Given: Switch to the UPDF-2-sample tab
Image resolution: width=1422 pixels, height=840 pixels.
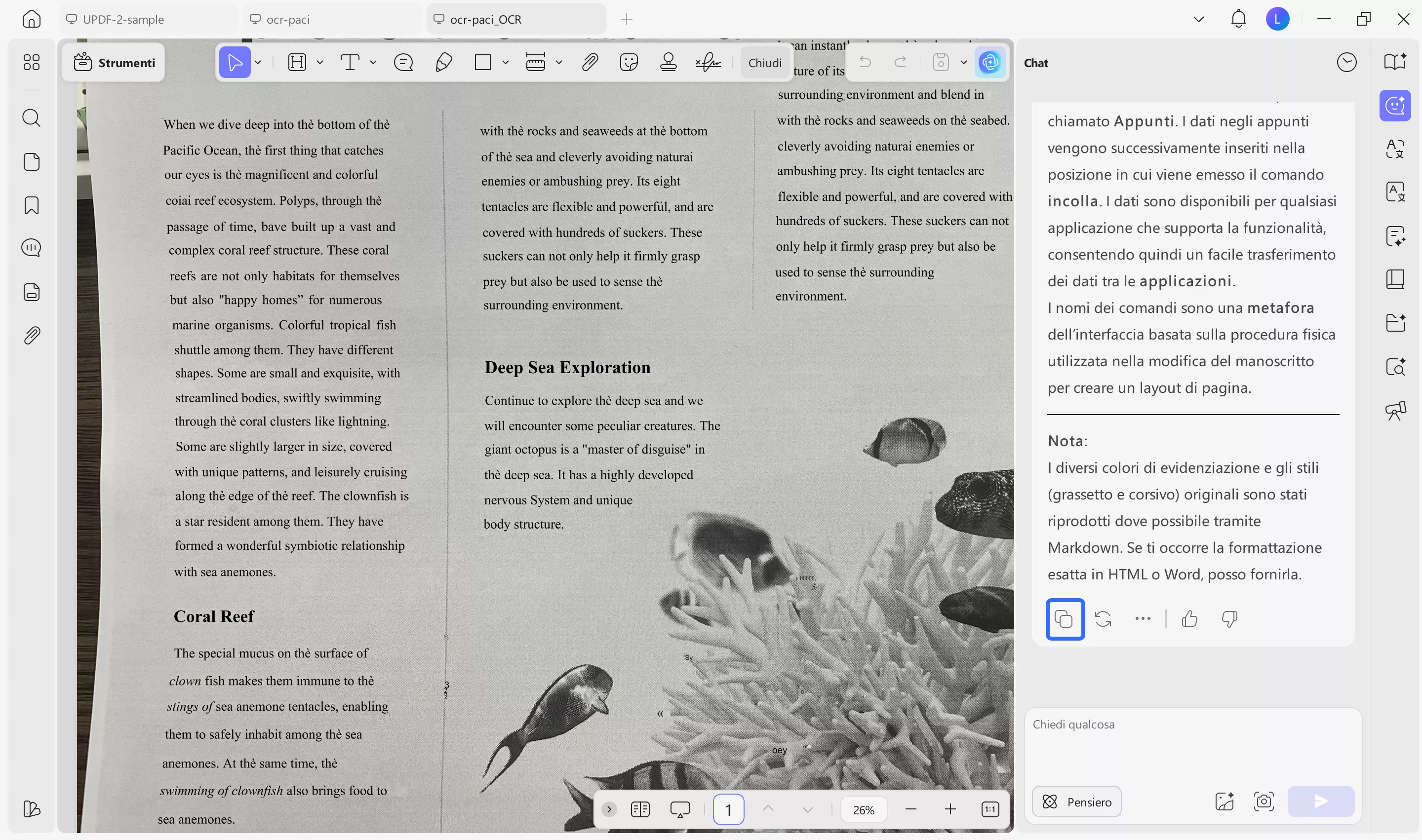Looking at the screenshot, I should pyautogui.click(x=123, y=19).
